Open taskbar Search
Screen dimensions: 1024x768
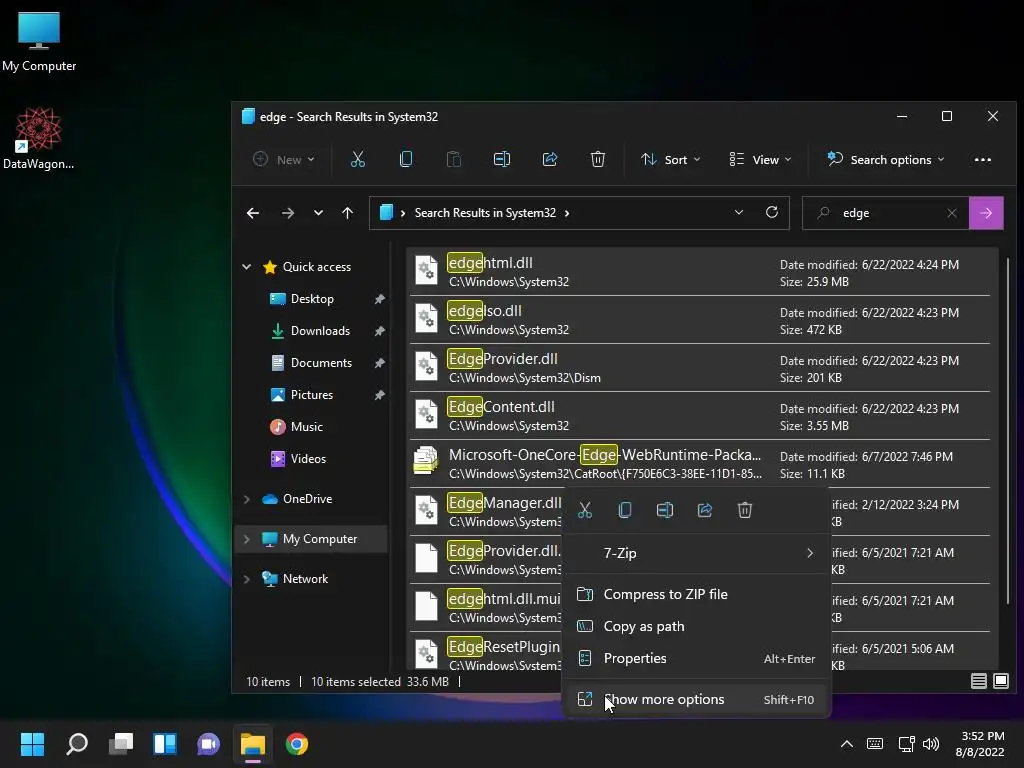(77, 744)
